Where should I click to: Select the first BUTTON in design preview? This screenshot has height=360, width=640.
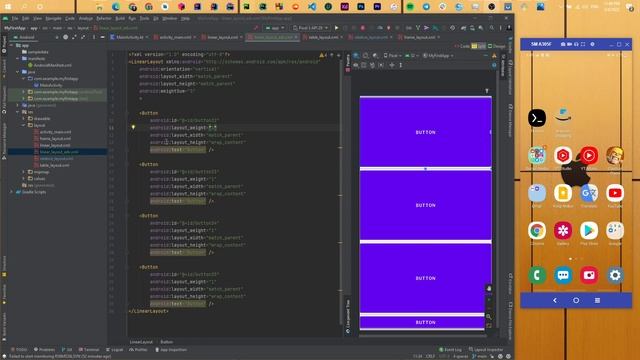(x=425, y=132)
